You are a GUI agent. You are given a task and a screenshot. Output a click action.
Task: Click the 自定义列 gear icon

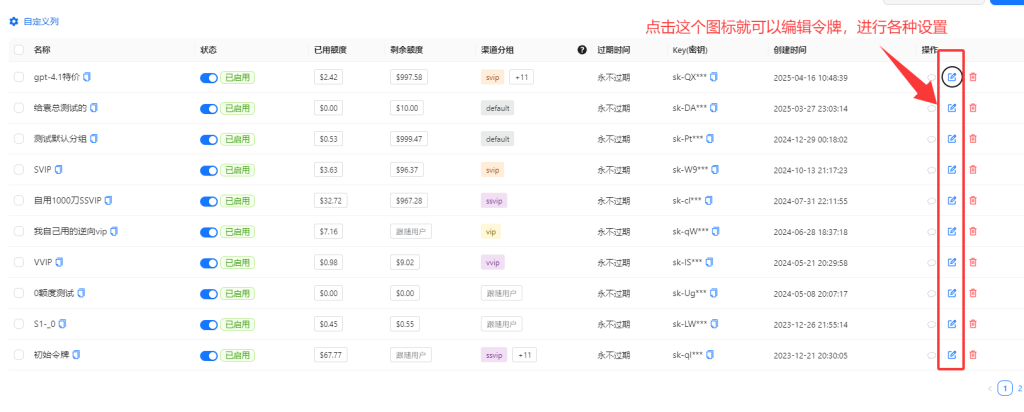14,20
